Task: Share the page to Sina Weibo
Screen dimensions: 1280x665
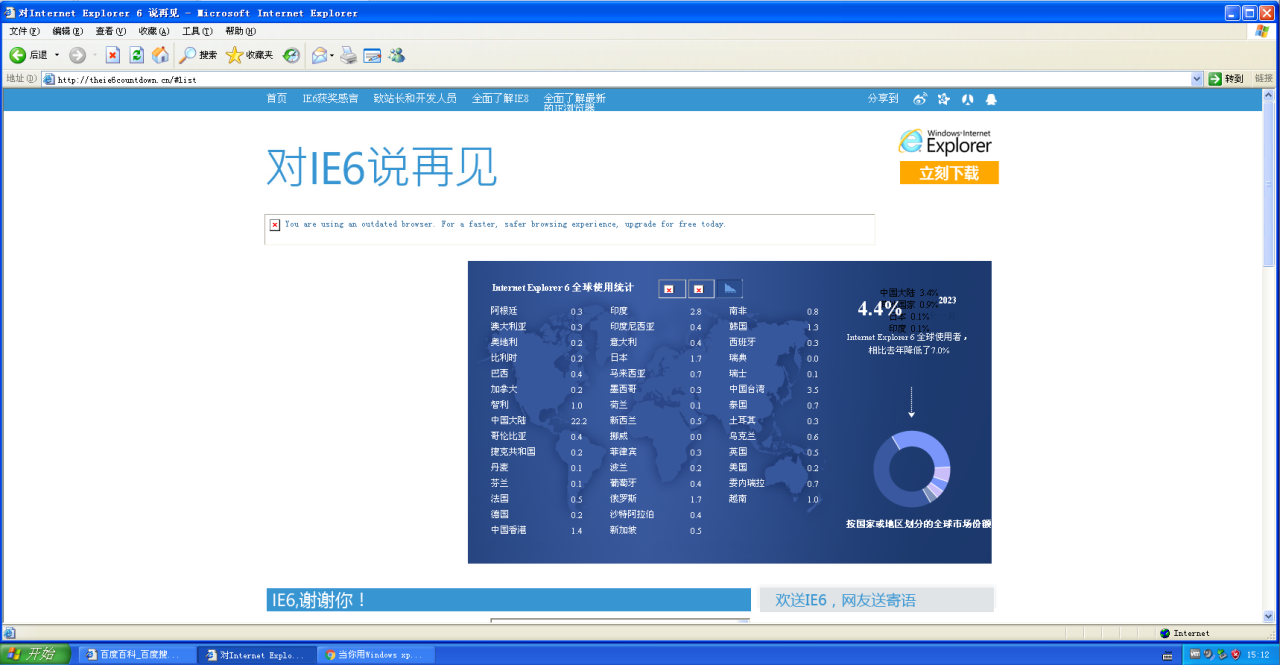Action: [x=920, y=99]
